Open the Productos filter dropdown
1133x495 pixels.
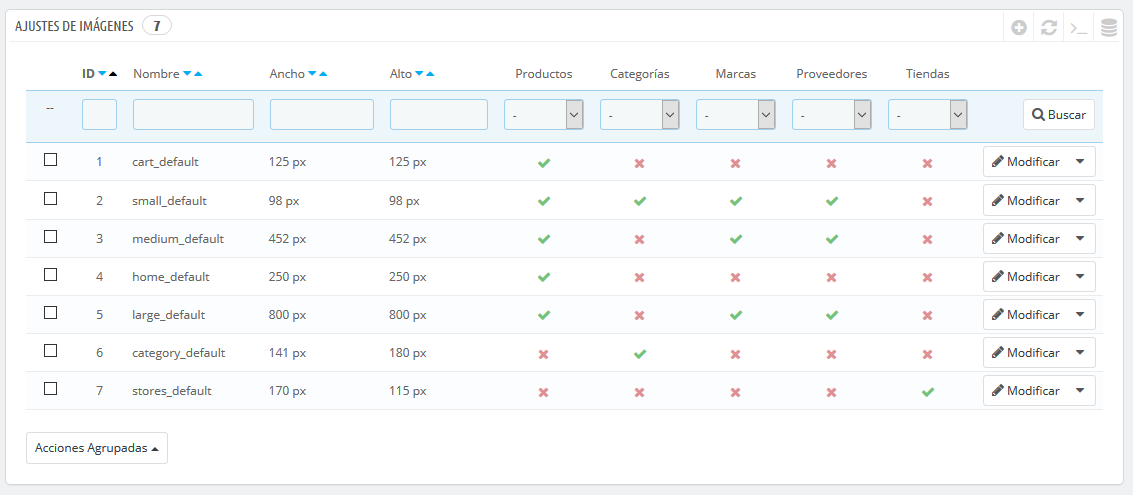click(x=543, y=115)
